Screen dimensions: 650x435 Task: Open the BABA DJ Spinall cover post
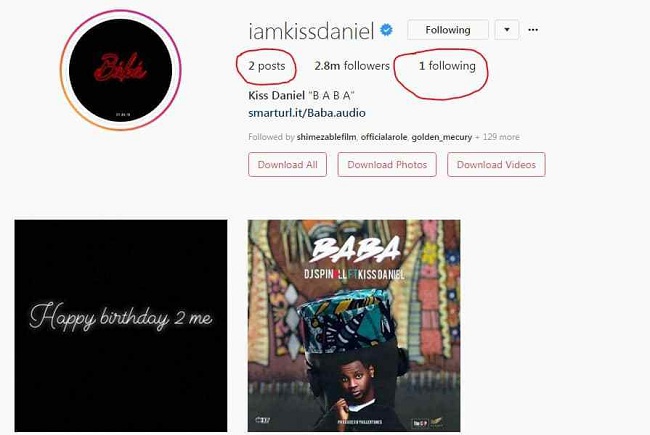354,326
